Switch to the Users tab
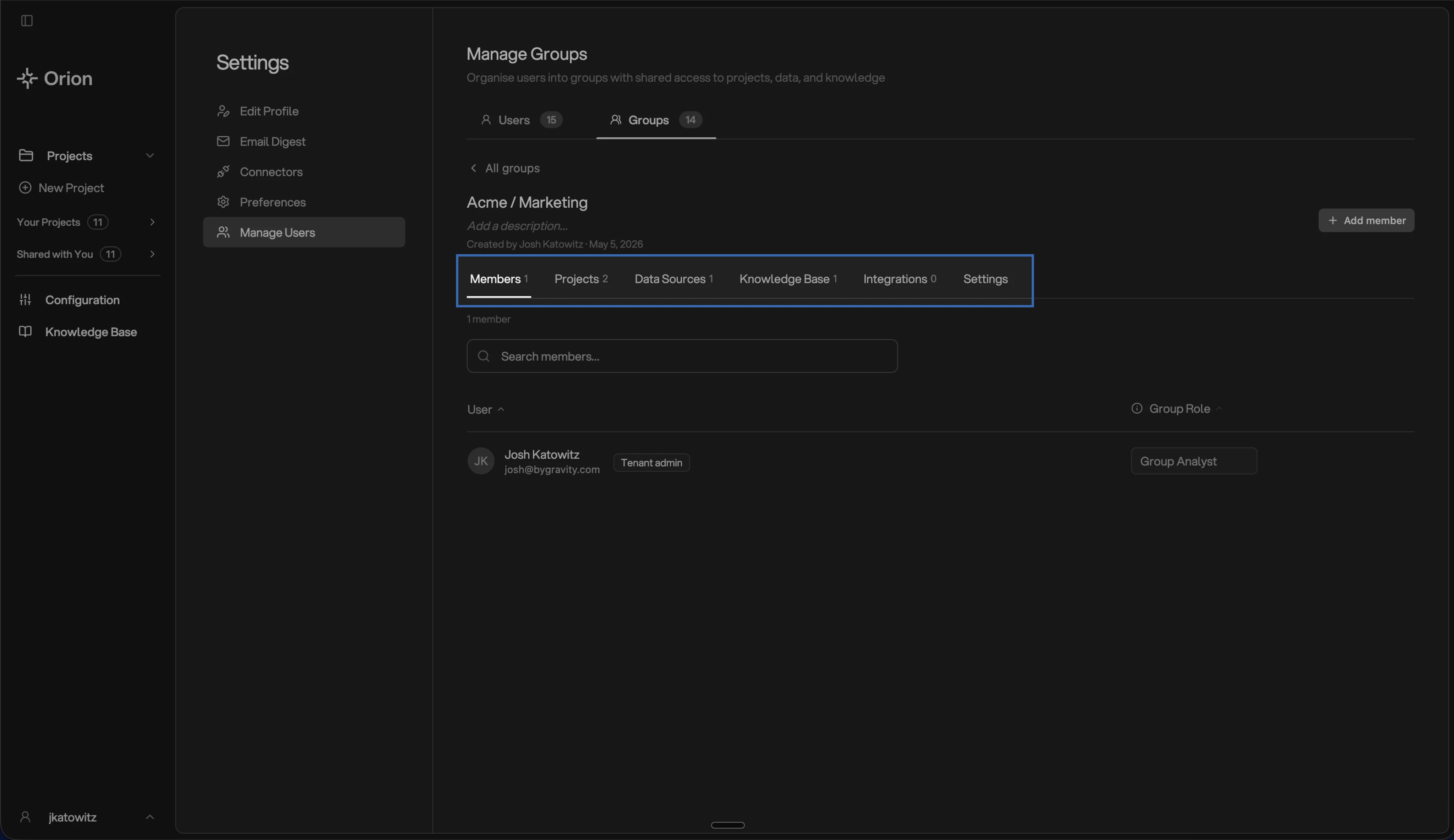 (521, 120)
